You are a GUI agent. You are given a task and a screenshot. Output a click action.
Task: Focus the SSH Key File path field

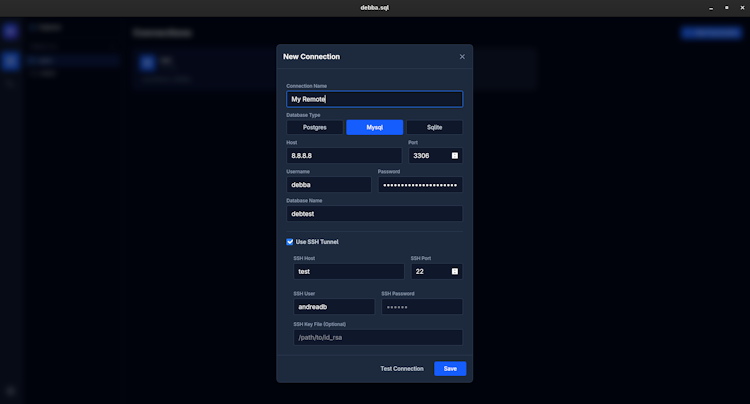coord(378,337)
